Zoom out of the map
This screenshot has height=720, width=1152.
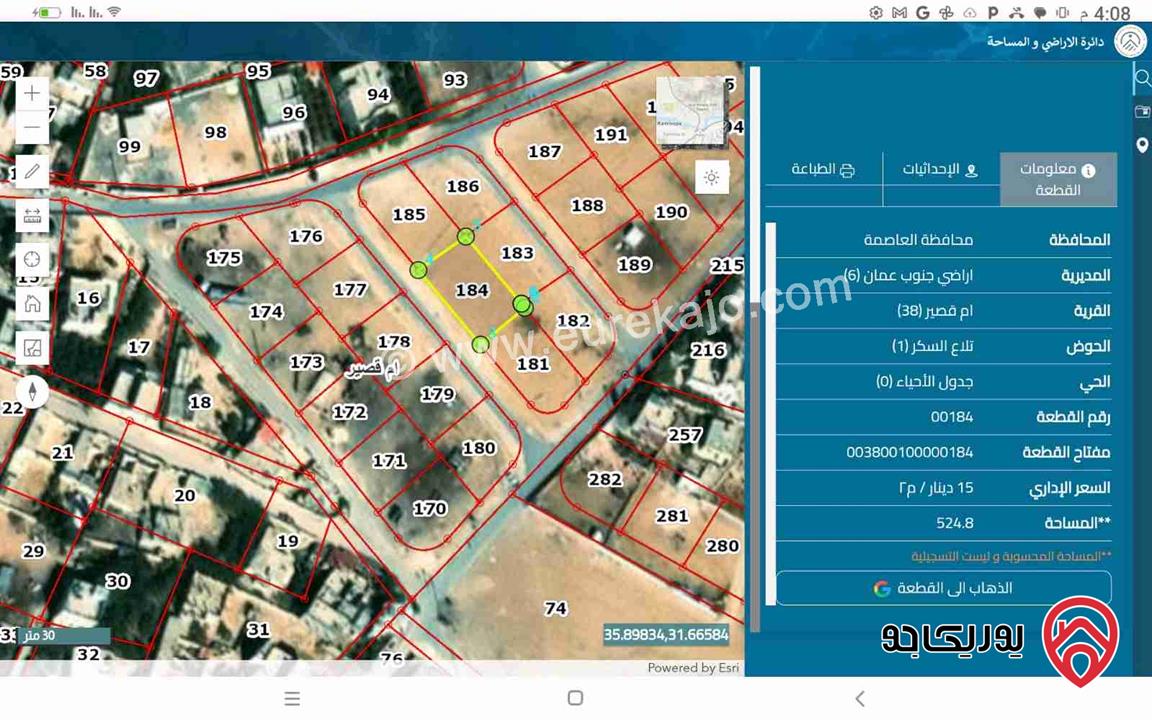coord(32,128)
